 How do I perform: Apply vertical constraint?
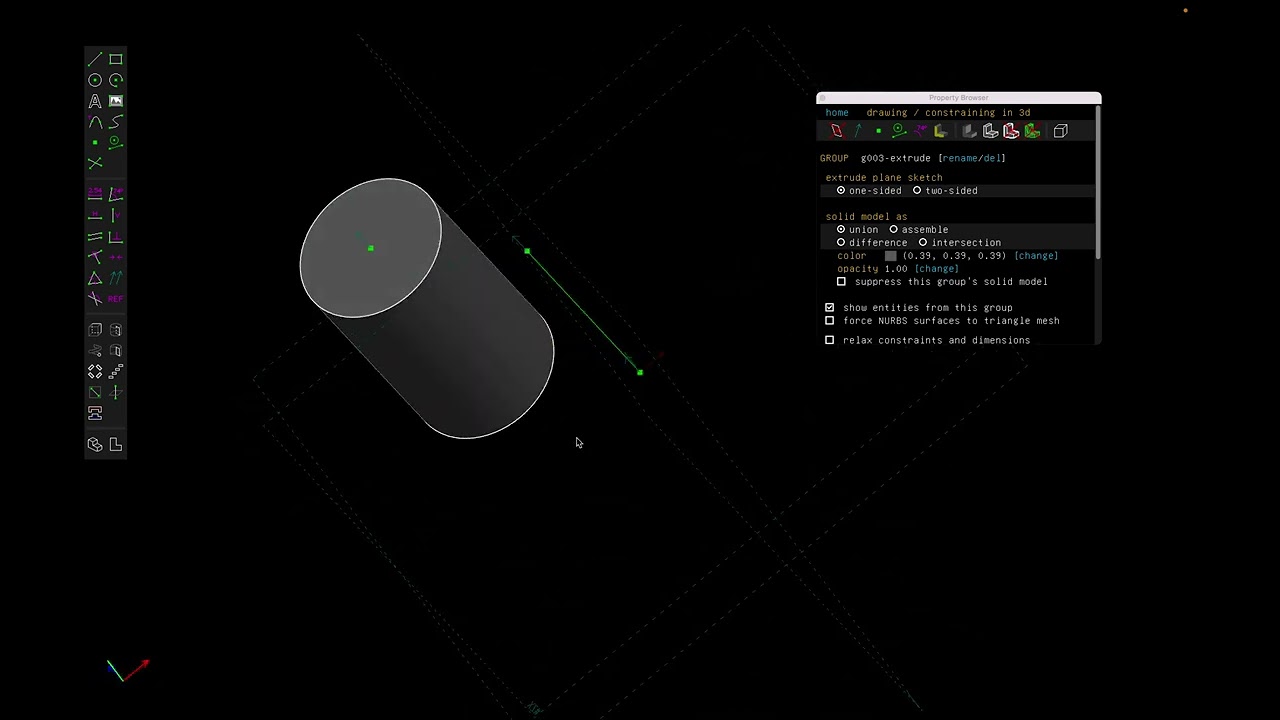pos(116,214)
